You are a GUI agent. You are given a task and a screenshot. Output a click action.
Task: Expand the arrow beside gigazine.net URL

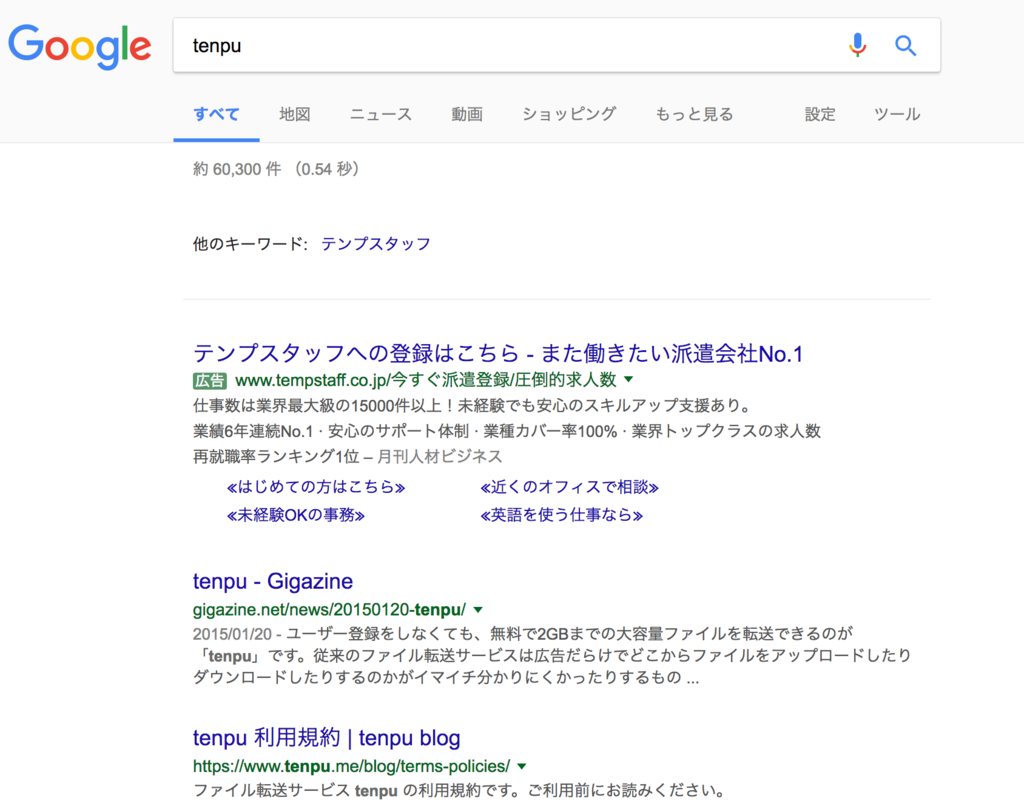478,610
